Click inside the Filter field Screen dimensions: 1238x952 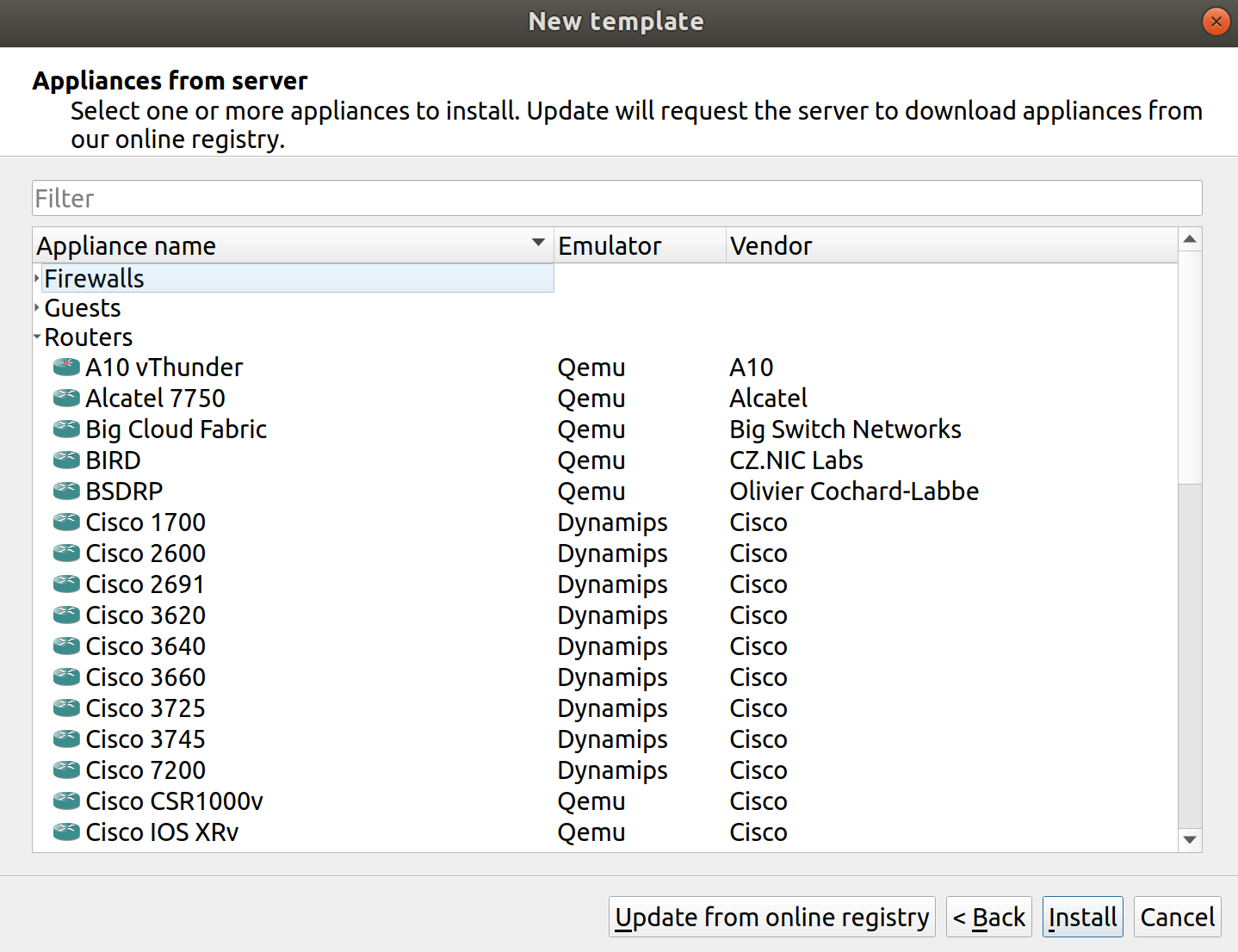point(344,198)
